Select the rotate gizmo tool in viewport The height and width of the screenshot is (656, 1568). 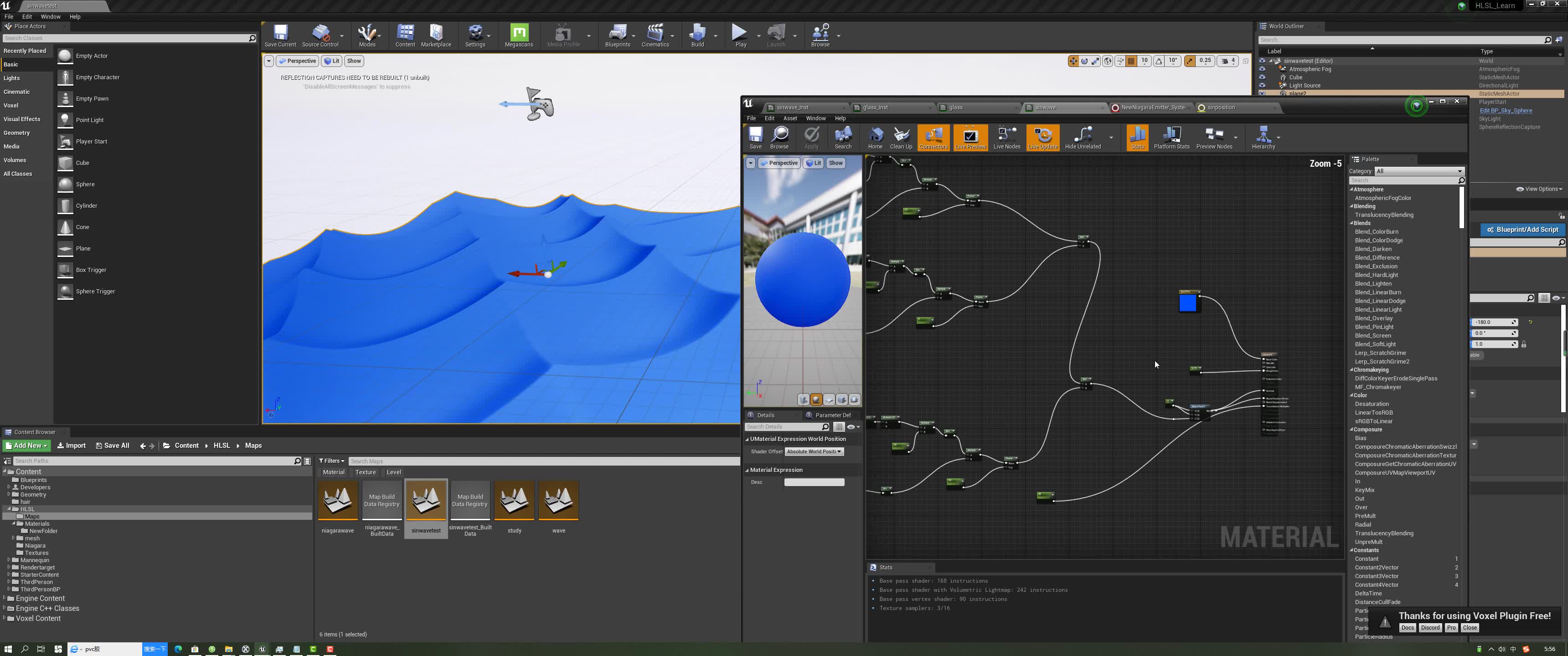click(1084, 61)
